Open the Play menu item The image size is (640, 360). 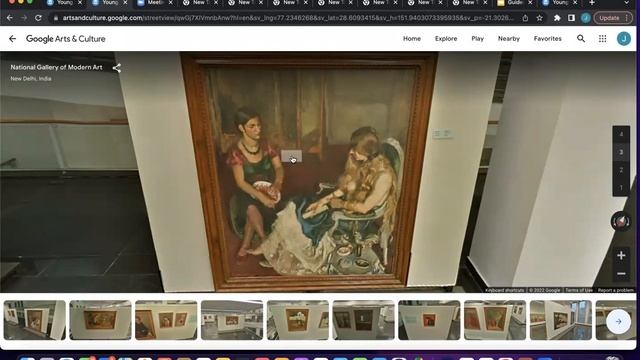click(478, 38)
